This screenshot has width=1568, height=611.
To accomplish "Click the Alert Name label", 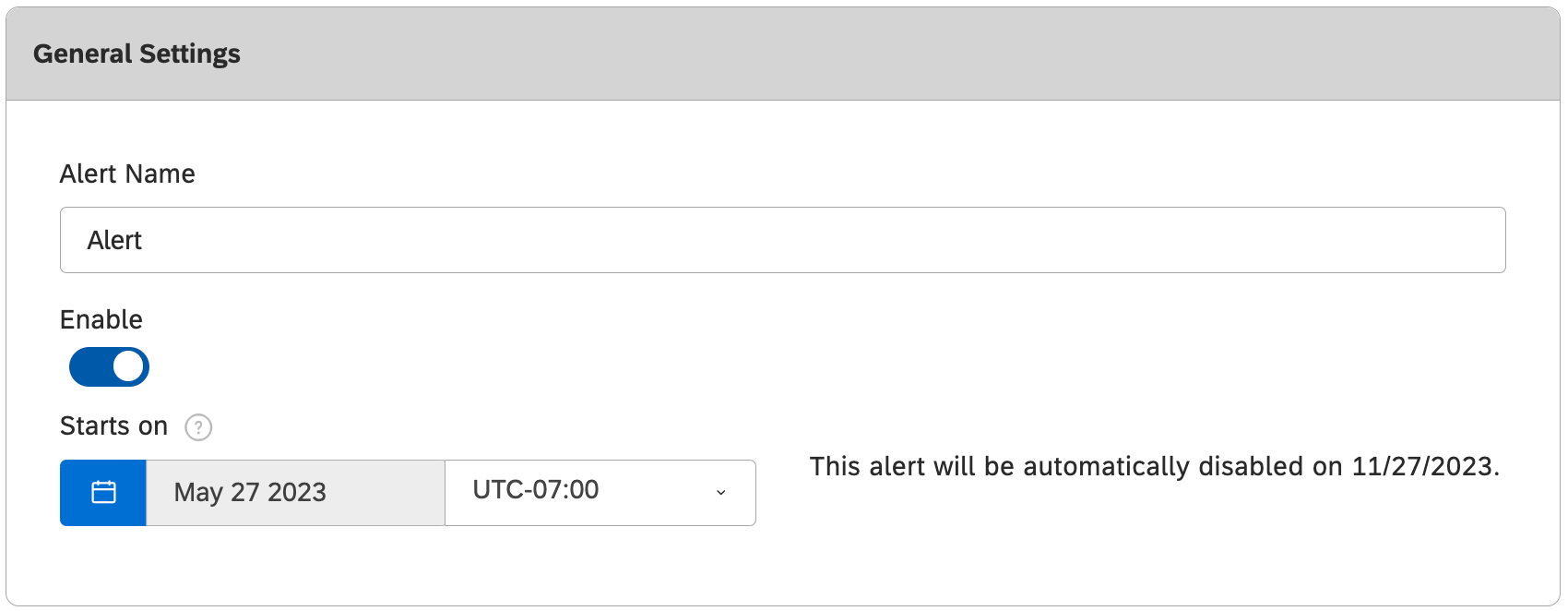I will click(127, 174).
